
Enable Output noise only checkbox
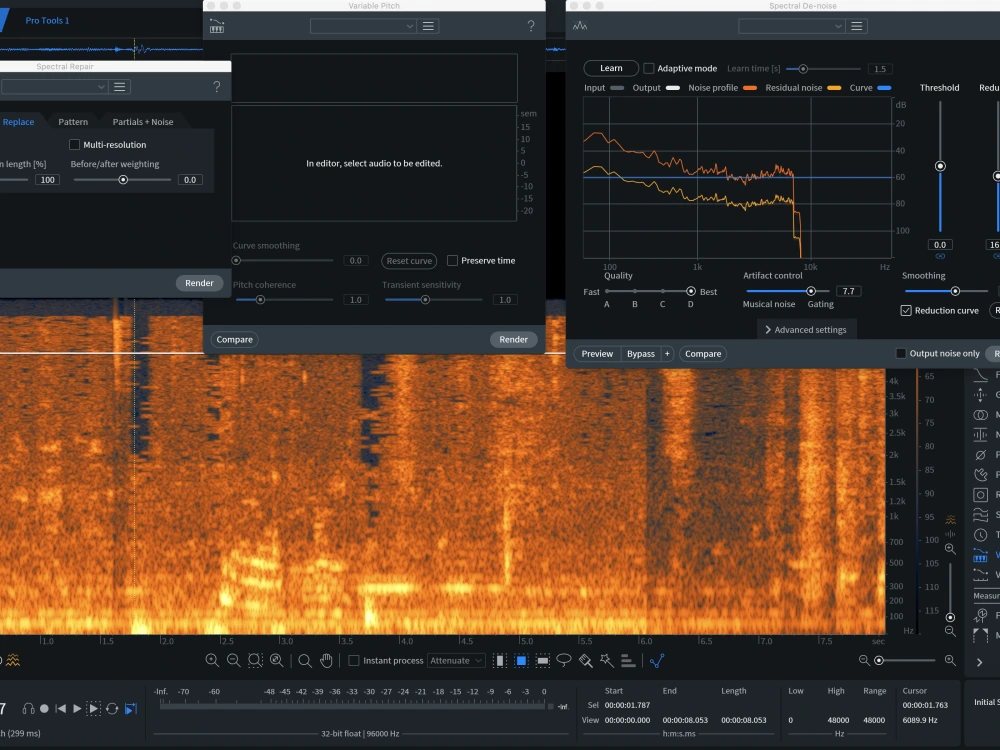point(901,353)
